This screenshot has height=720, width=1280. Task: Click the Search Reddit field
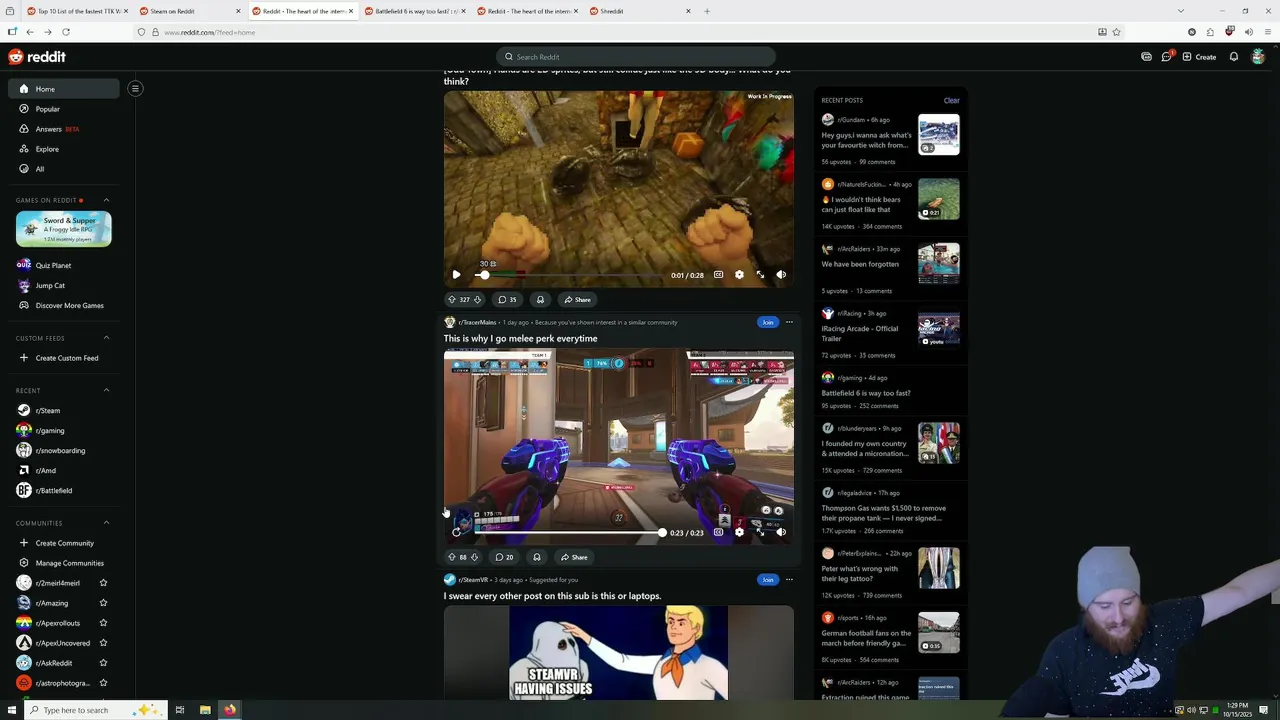click(x=636, y=57)
